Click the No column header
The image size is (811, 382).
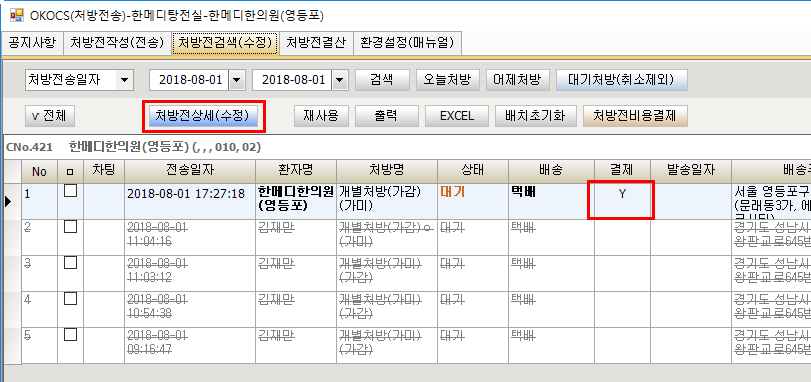pyautogui.click(x=39, y=172)
